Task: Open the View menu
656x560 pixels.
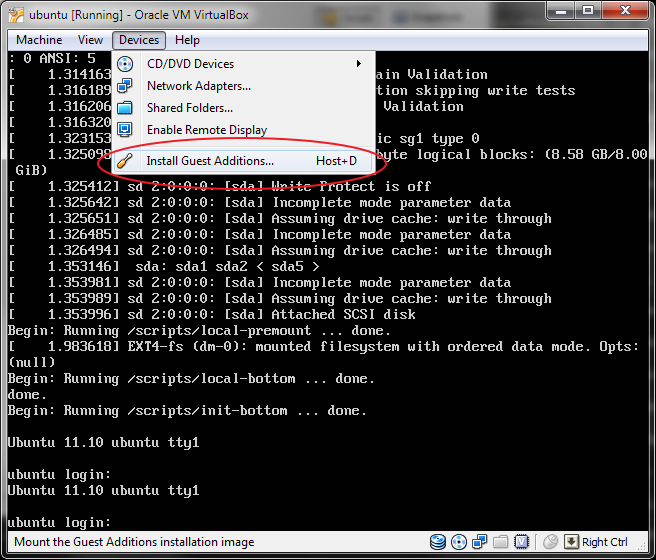Action: 90,40
